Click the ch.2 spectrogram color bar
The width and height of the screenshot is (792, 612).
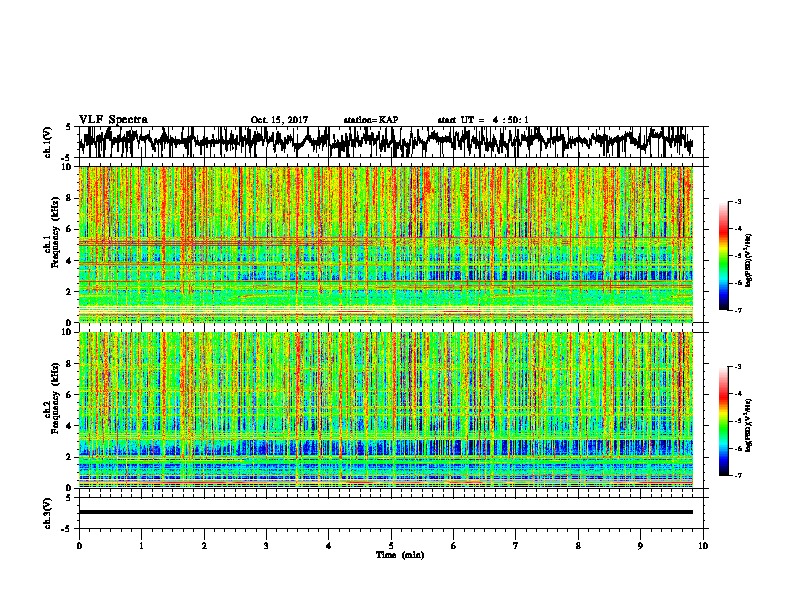coord(723,421)
